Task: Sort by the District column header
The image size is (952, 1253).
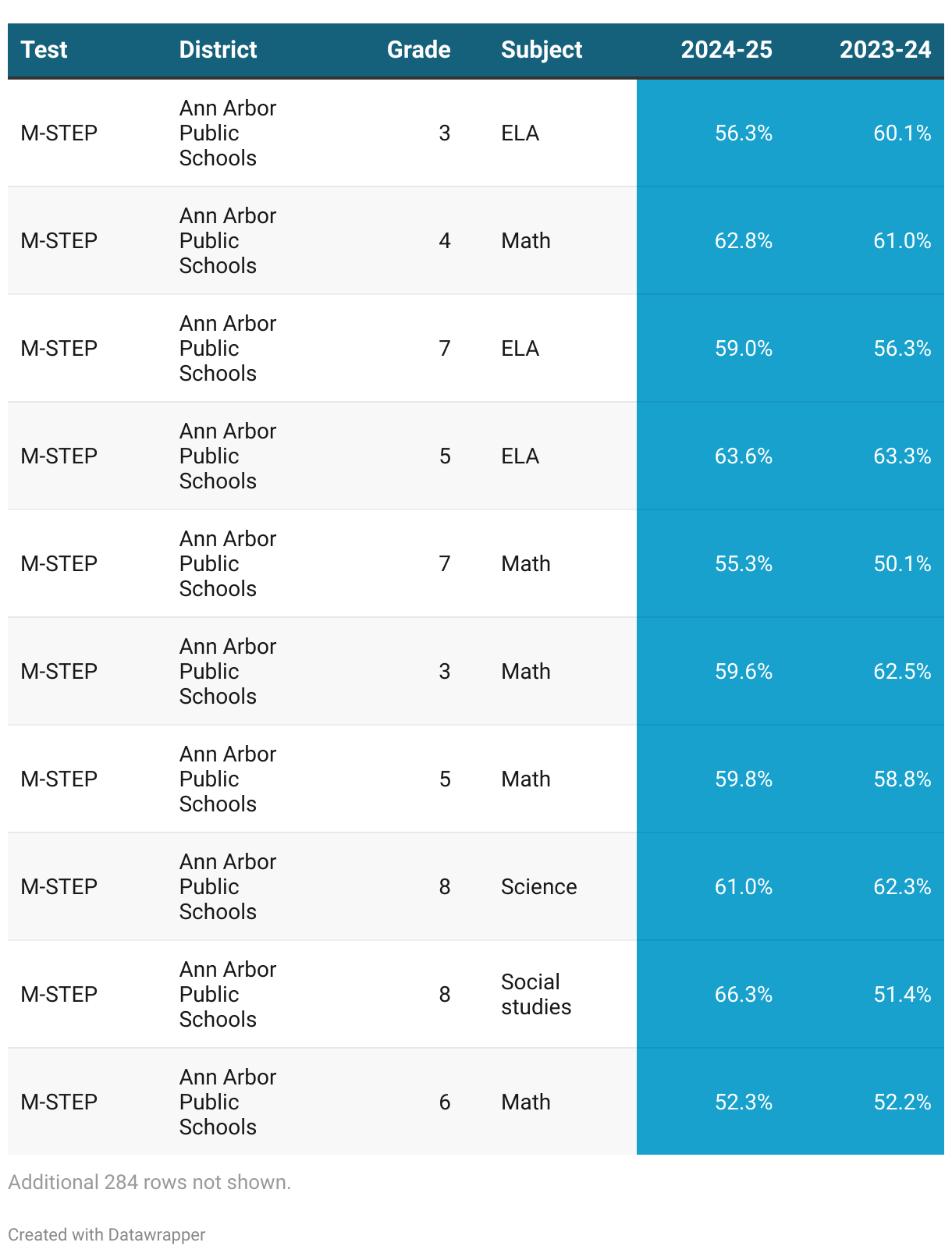Action: click(x=218, y=50)
